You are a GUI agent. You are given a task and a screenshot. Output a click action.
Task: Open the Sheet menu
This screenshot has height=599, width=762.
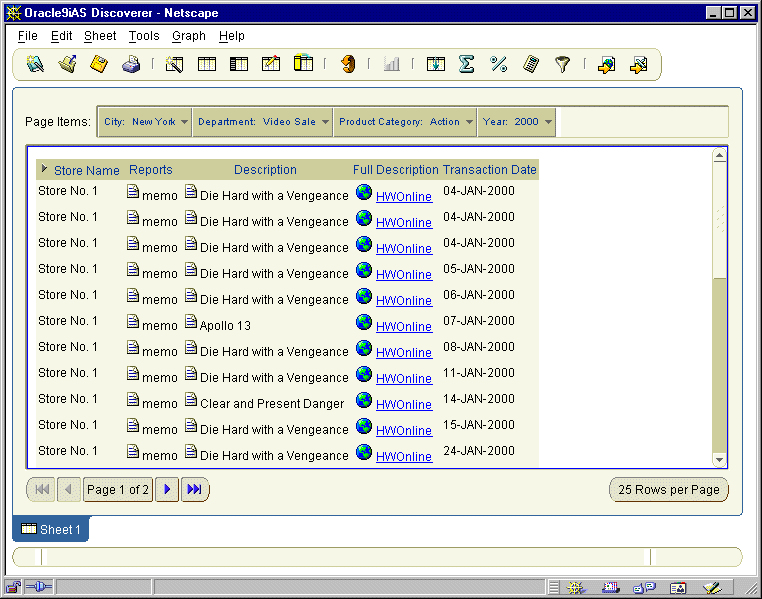point(100,36)
